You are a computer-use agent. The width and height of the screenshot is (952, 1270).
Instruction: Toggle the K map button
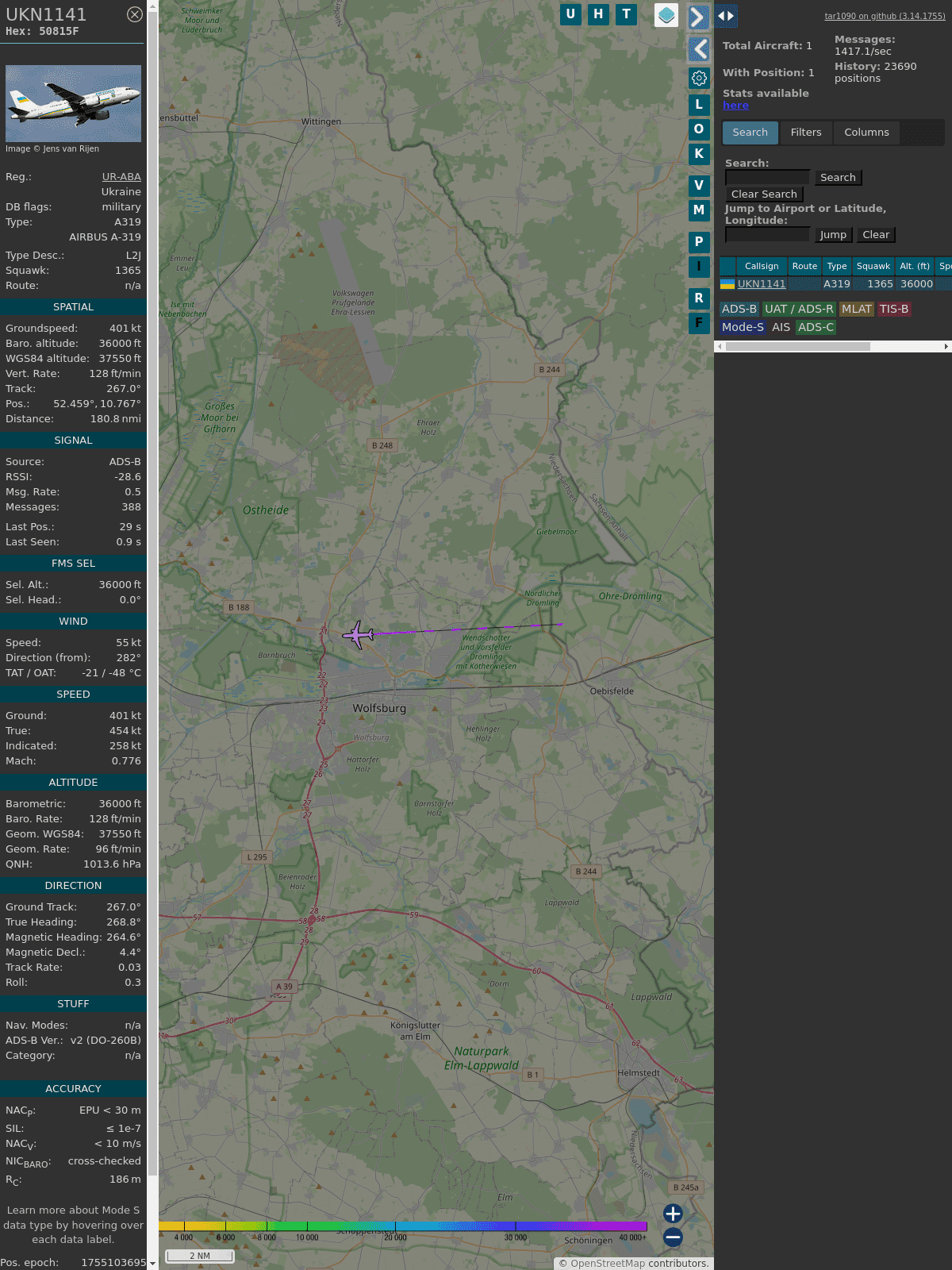pos(699,154)
